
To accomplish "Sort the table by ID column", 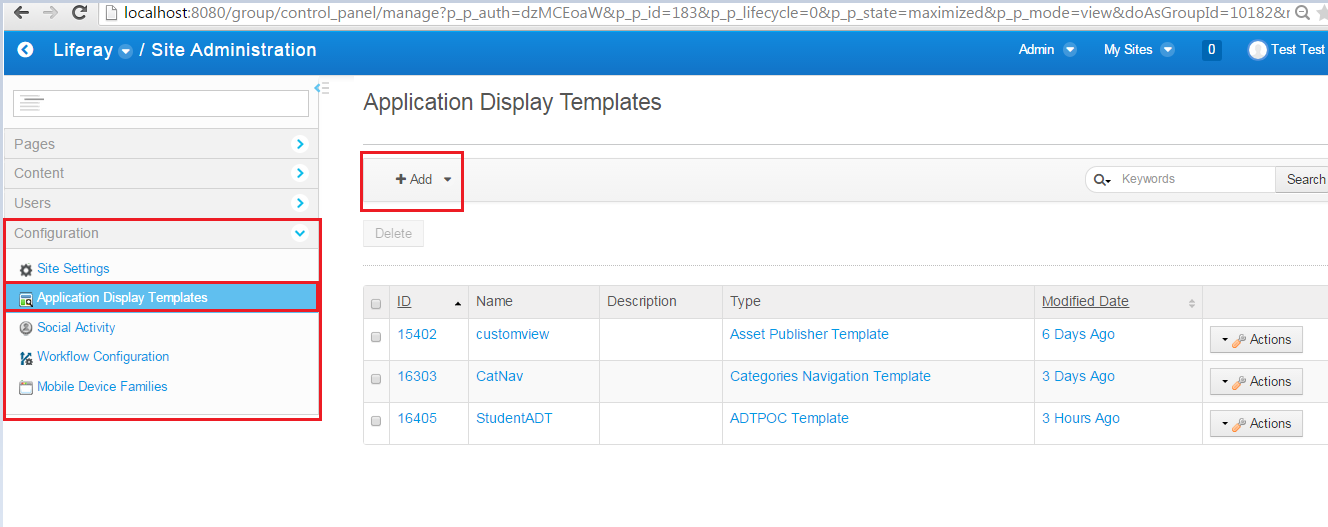I will 404,302.
